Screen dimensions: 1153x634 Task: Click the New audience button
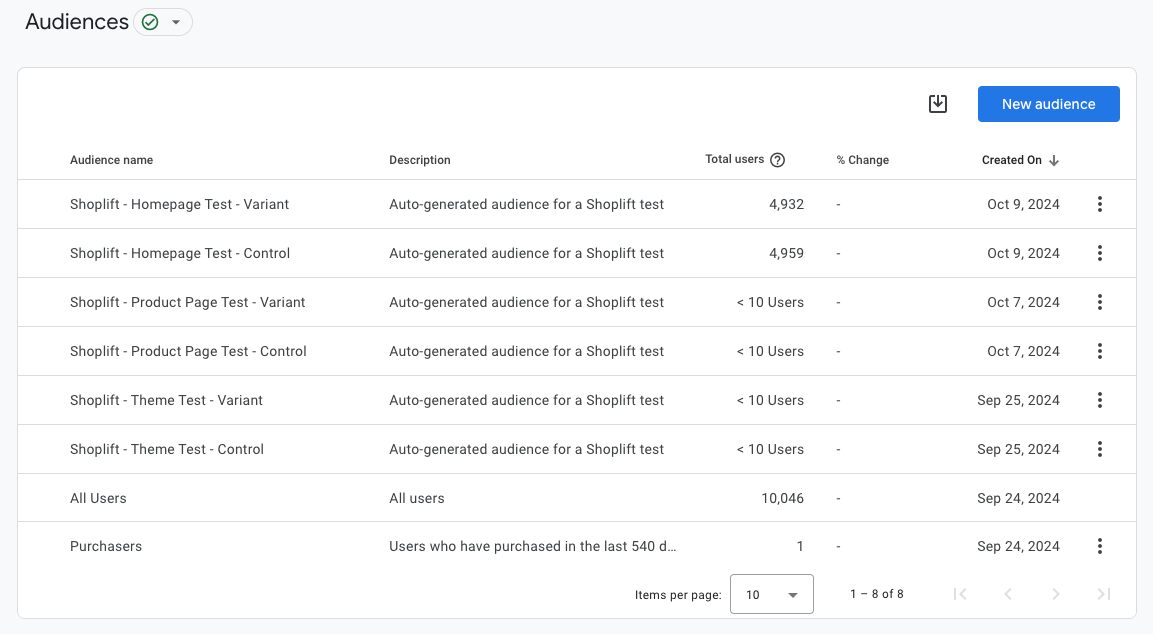(x=1048, y=104)
